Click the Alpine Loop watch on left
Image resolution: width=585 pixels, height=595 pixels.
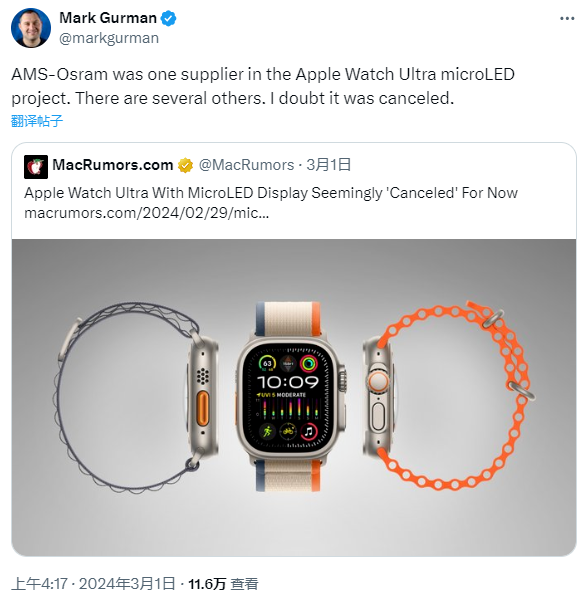pyautogui.click(x=135, y=397)
